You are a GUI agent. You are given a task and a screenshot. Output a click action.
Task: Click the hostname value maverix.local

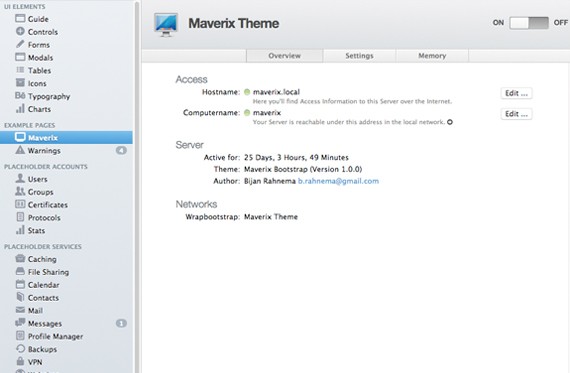(x=276, y=92)
